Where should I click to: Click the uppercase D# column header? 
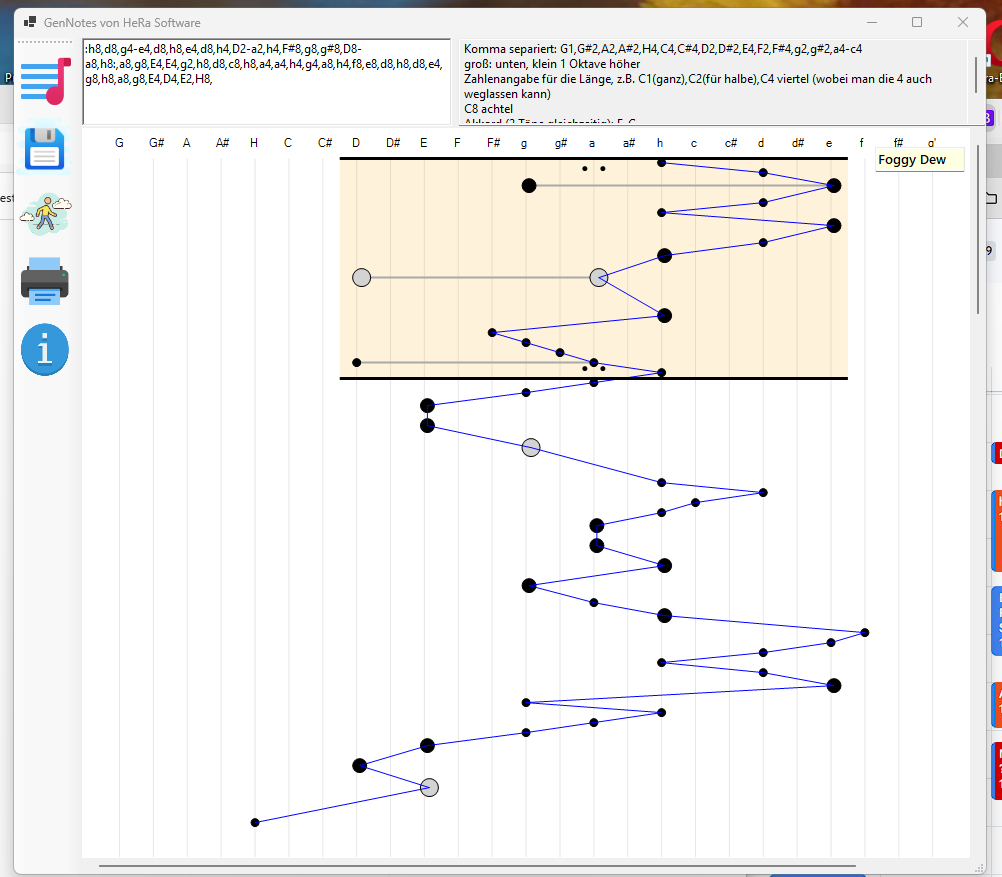pyautogui.click(x=393, y=143)
